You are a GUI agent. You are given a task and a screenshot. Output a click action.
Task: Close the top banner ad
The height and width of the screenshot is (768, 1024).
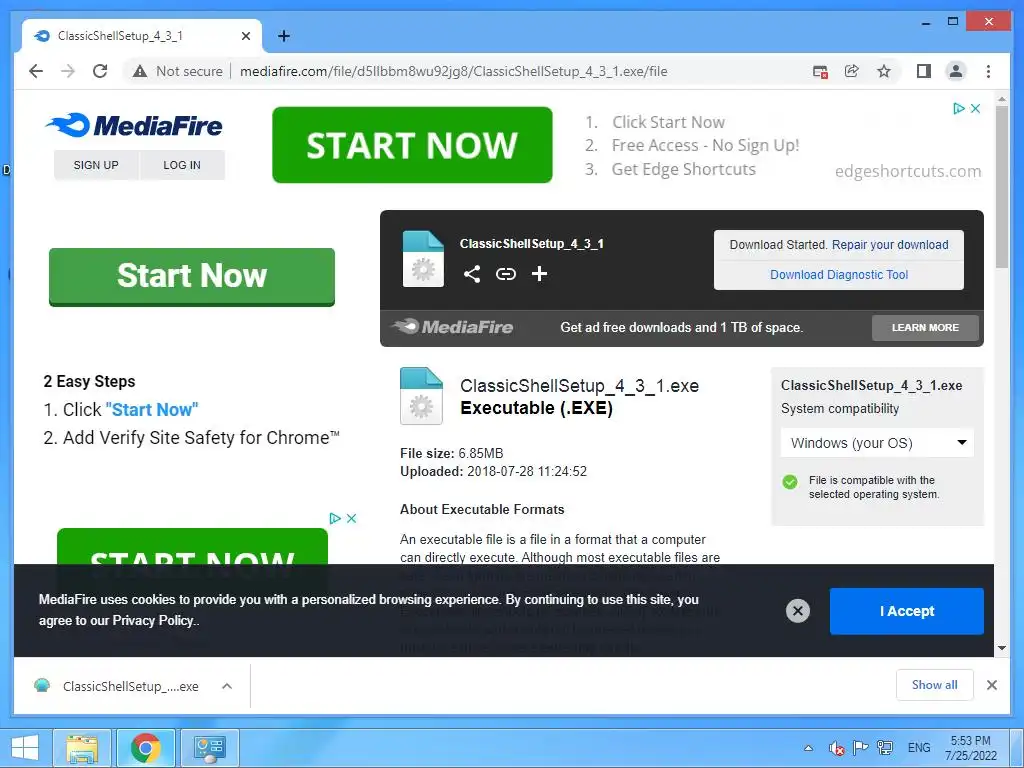975,108
